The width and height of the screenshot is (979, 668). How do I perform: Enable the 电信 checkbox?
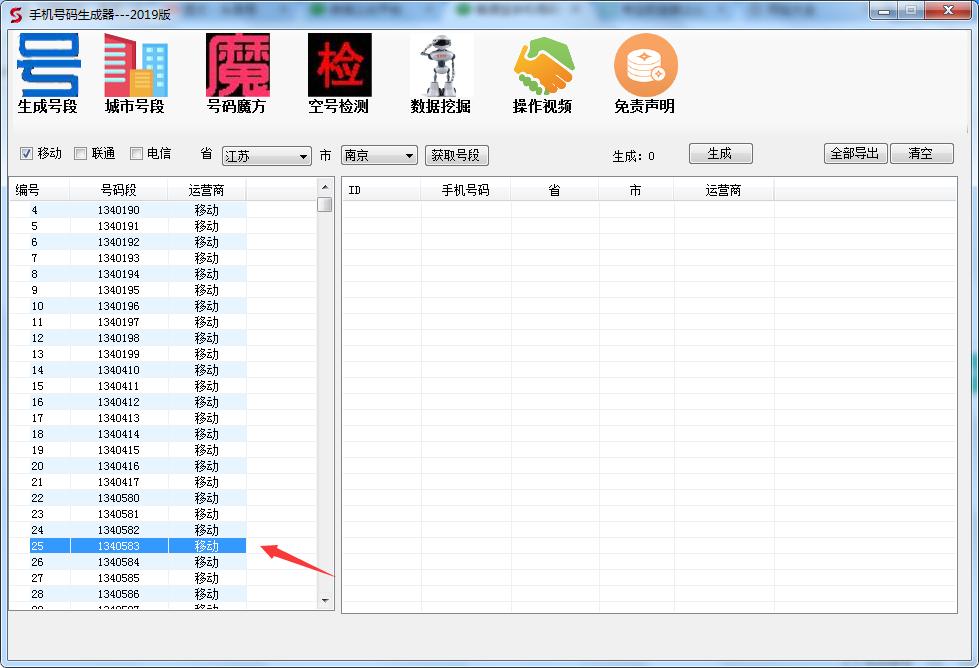pyautogui.click(x=136, y=154)
